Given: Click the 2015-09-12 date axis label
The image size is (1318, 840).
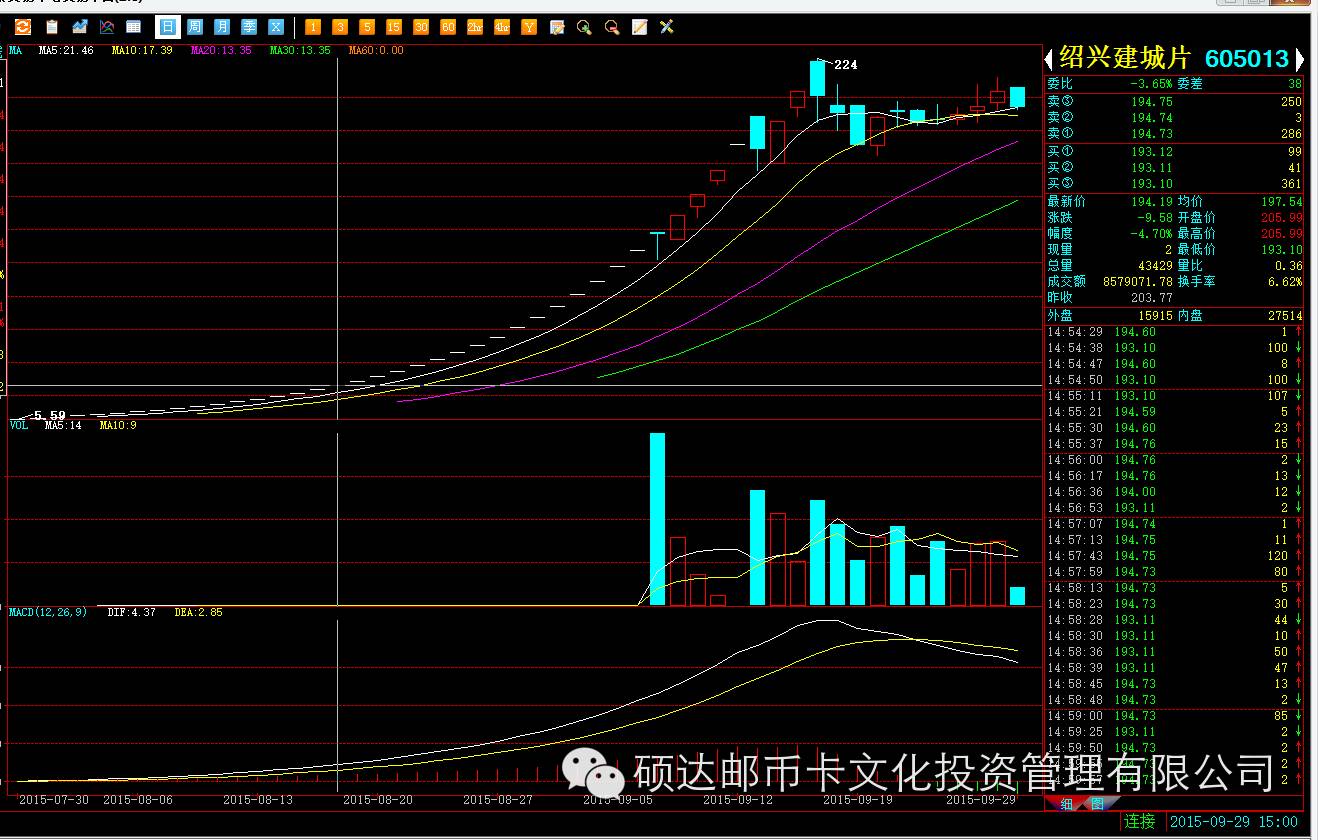Looking at the screenshot, I should tap(738, 799).
